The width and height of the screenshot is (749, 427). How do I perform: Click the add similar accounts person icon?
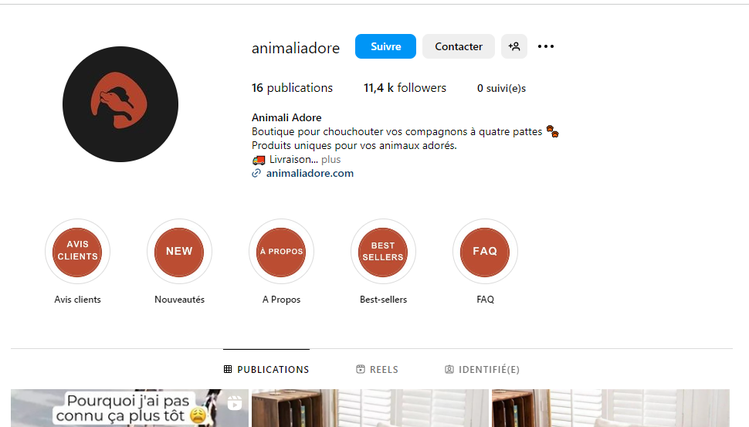pyautogui.click(x=514, y=46)
